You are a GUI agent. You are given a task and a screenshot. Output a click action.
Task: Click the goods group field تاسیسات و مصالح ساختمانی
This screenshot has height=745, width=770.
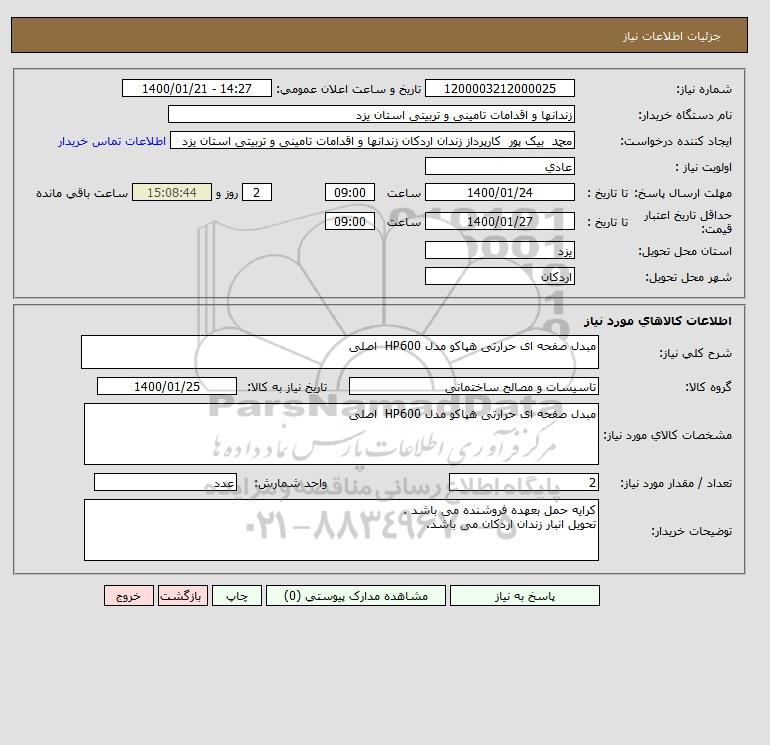(474, 386)
